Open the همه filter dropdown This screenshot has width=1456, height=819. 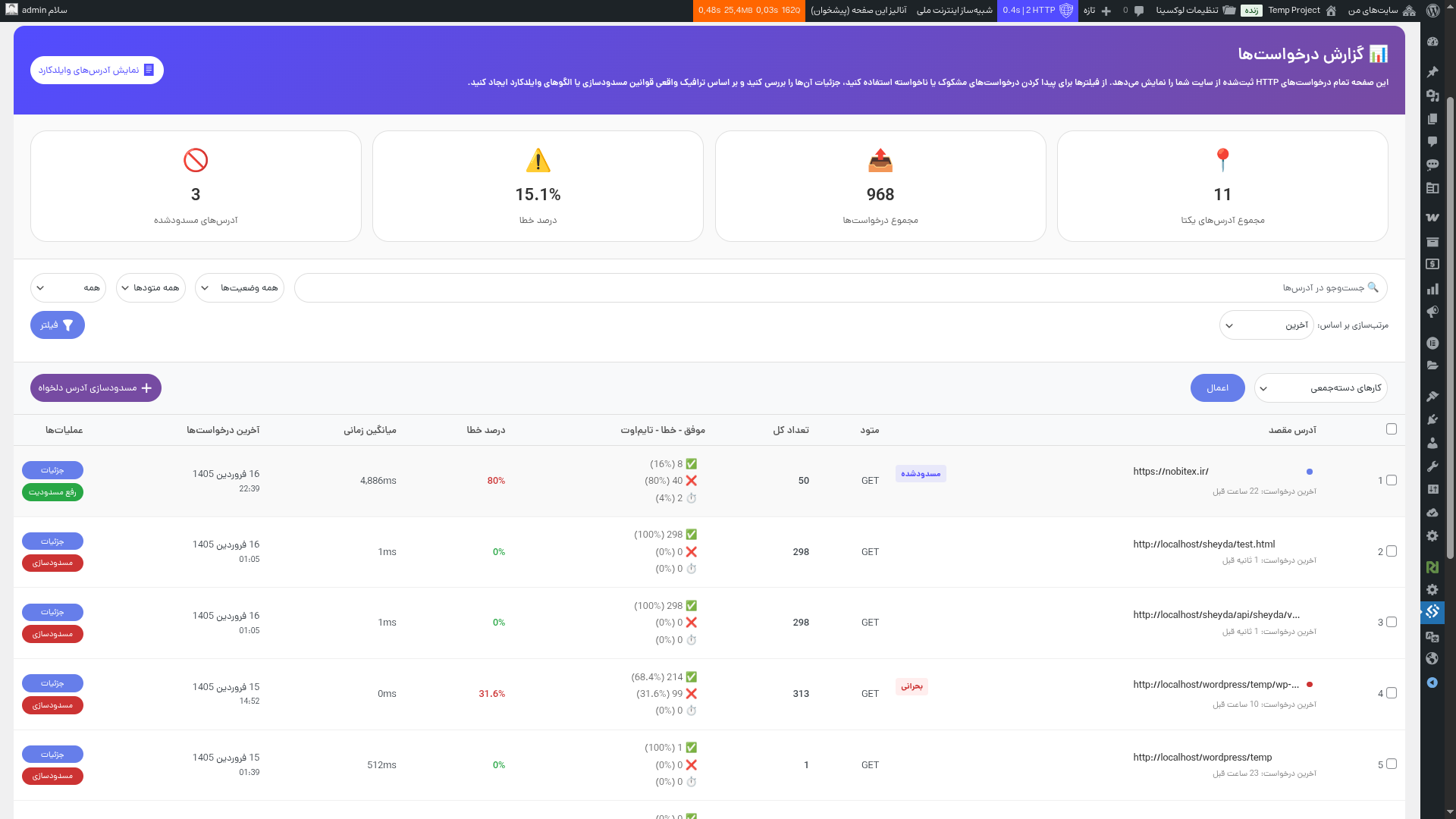click(68, 288)
